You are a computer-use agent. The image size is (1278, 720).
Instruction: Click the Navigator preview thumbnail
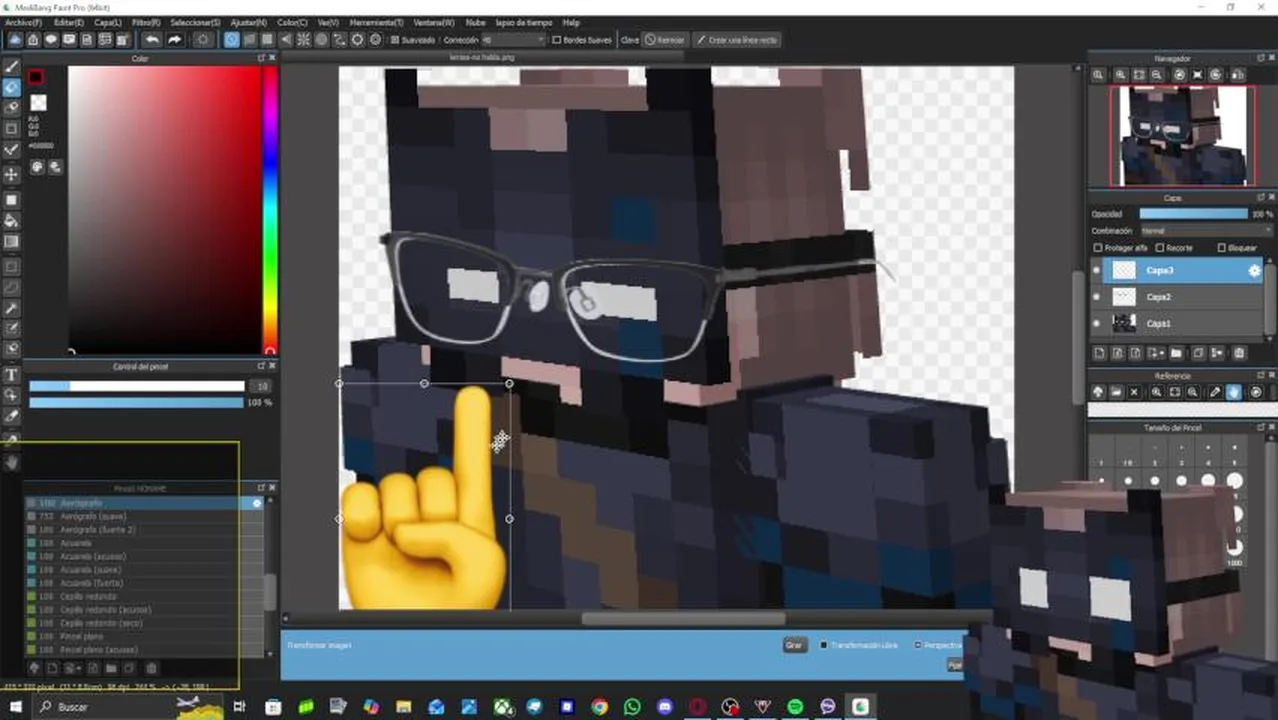[1183, 136]
